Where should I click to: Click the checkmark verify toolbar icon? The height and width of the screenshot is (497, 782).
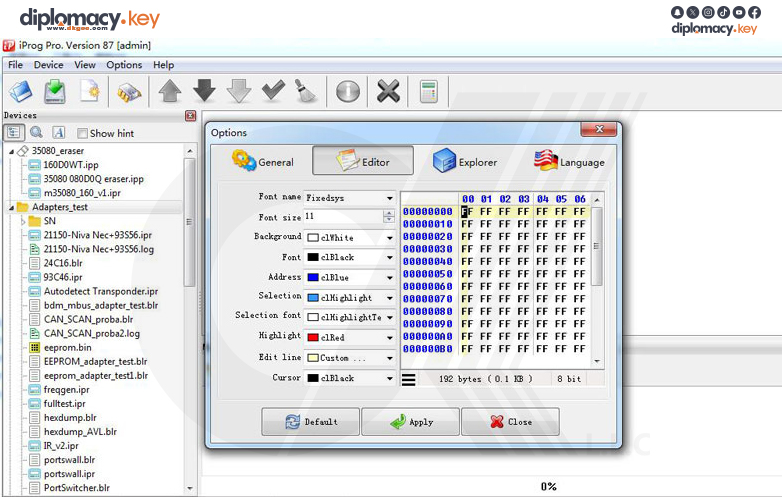click(x=273, y=91)
